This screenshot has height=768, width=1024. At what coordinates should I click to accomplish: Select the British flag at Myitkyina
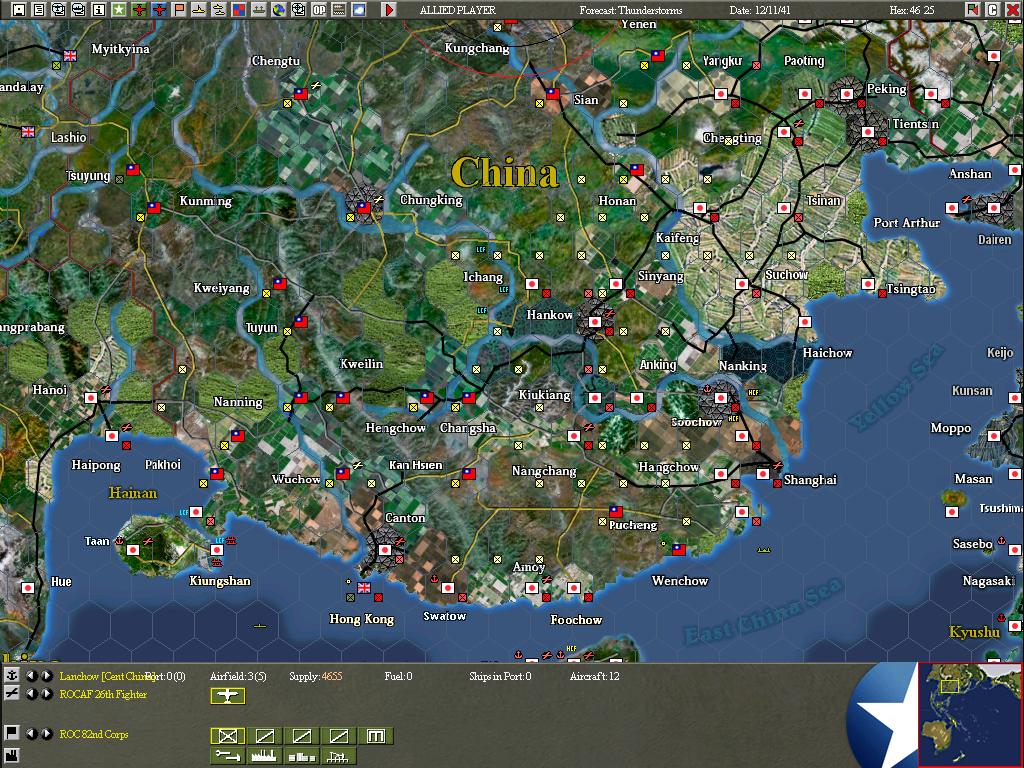click(70, 56)
